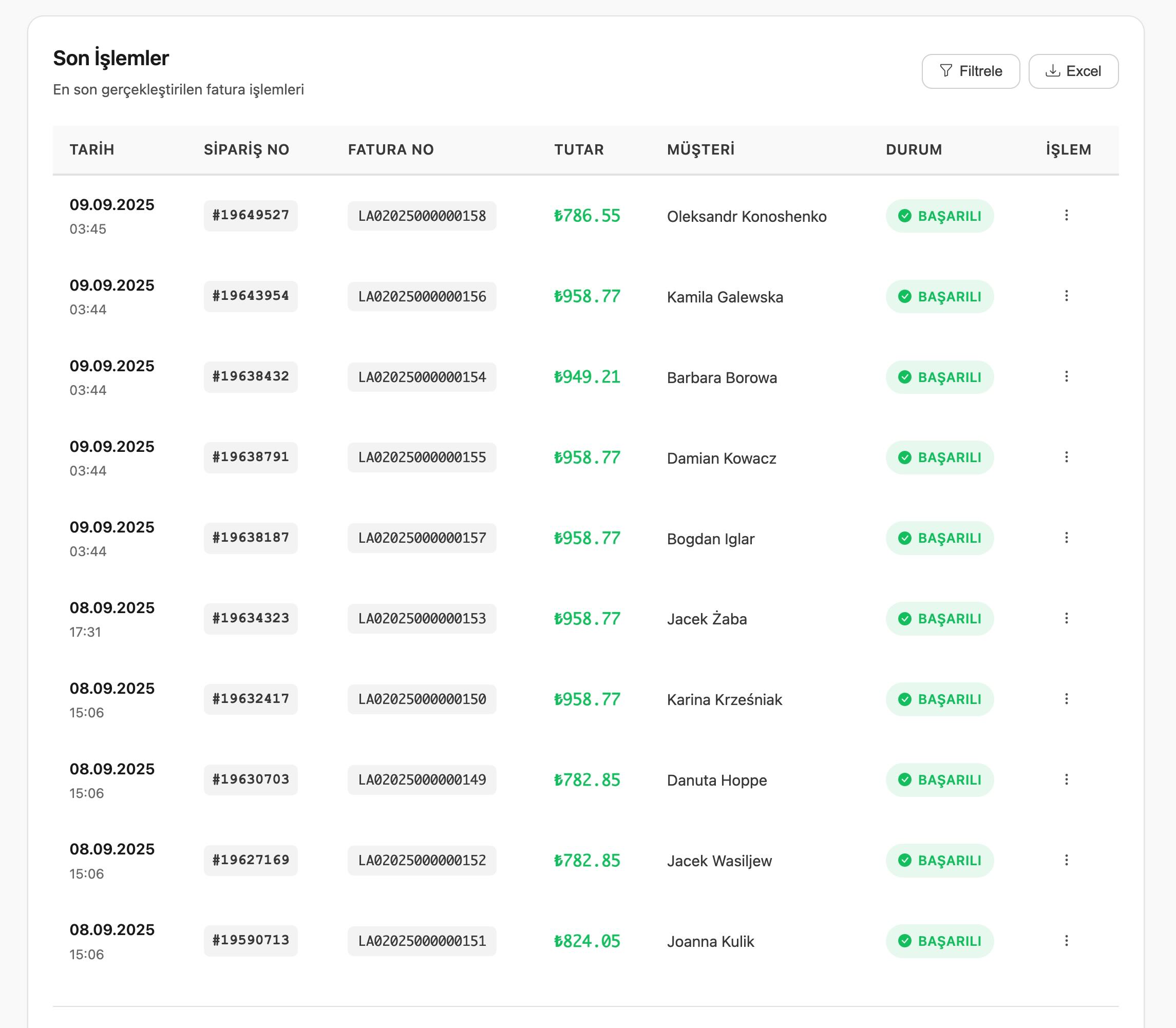Image resolution: width=1176 pixels, height=1028 pixels.
Task: Open three-dot menu for Joanna Kulik
Action: (1066, 941)
